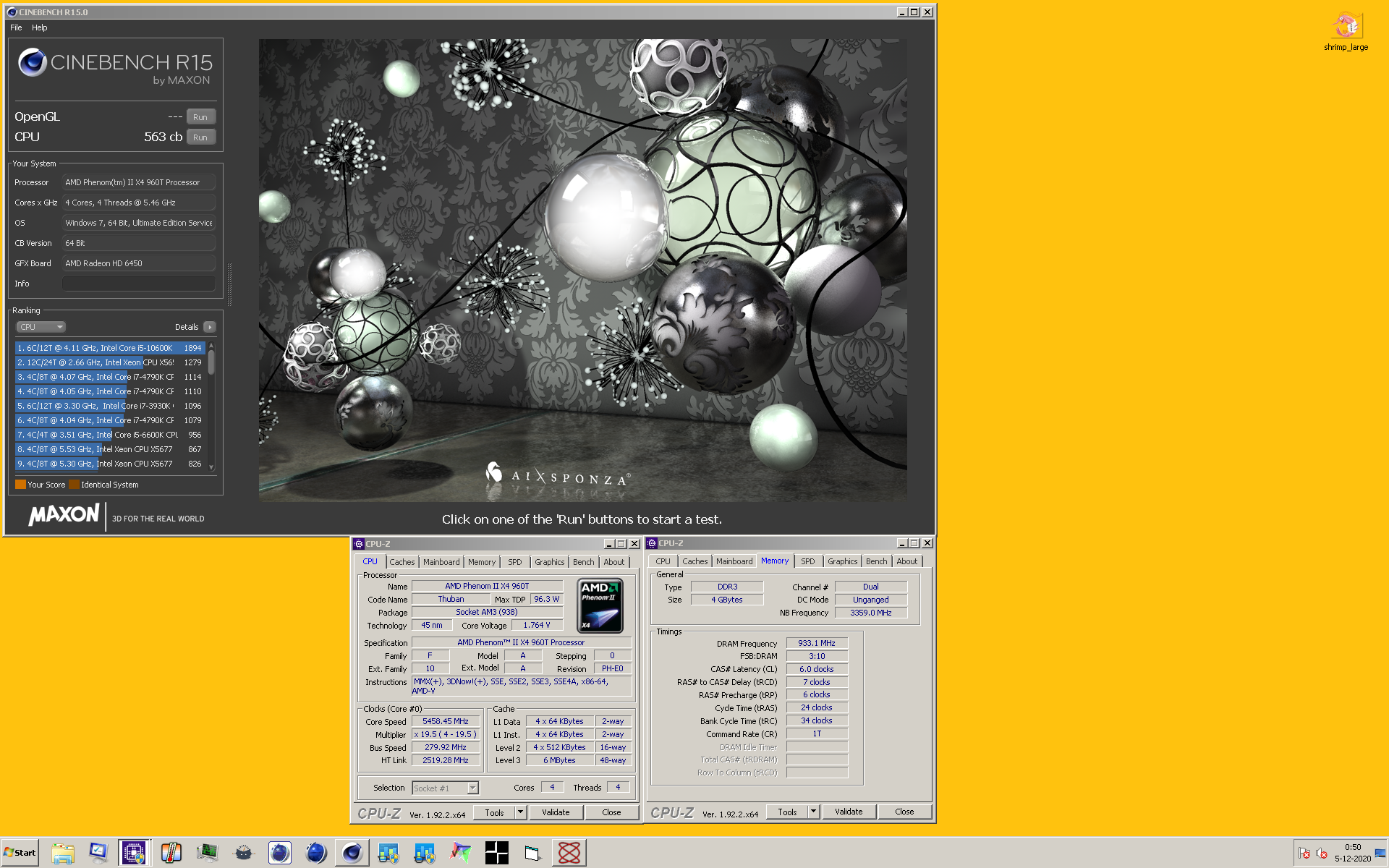
Task: Click the MAXON logo at bottom left
Action: (x=64, y=515)
